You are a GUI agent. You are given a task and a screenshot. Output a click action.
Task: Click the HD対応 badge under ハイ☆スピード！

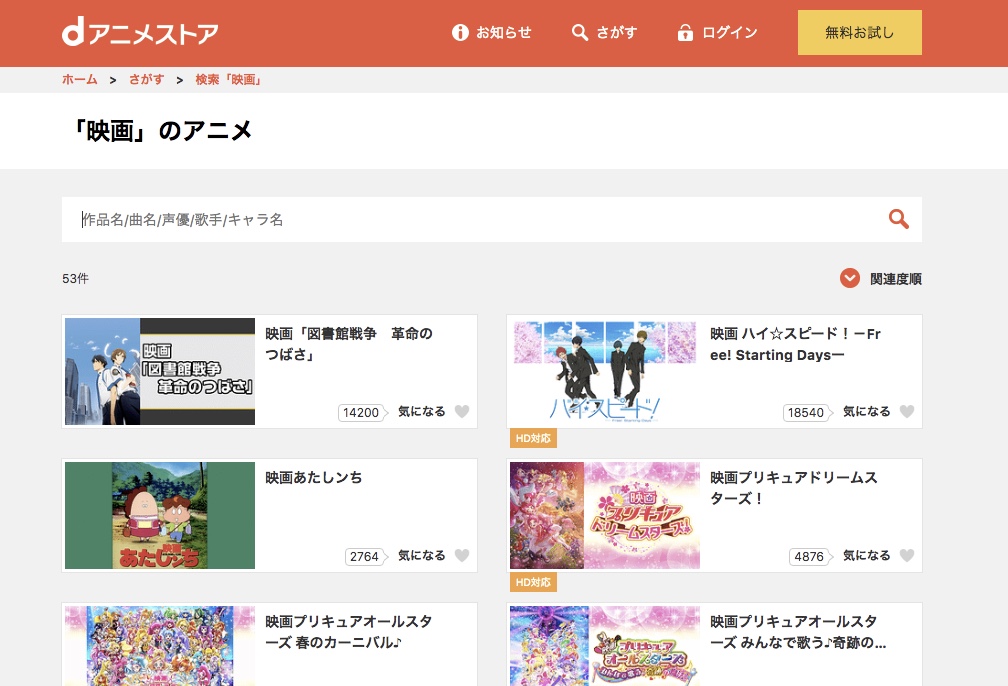pos(533,438)
